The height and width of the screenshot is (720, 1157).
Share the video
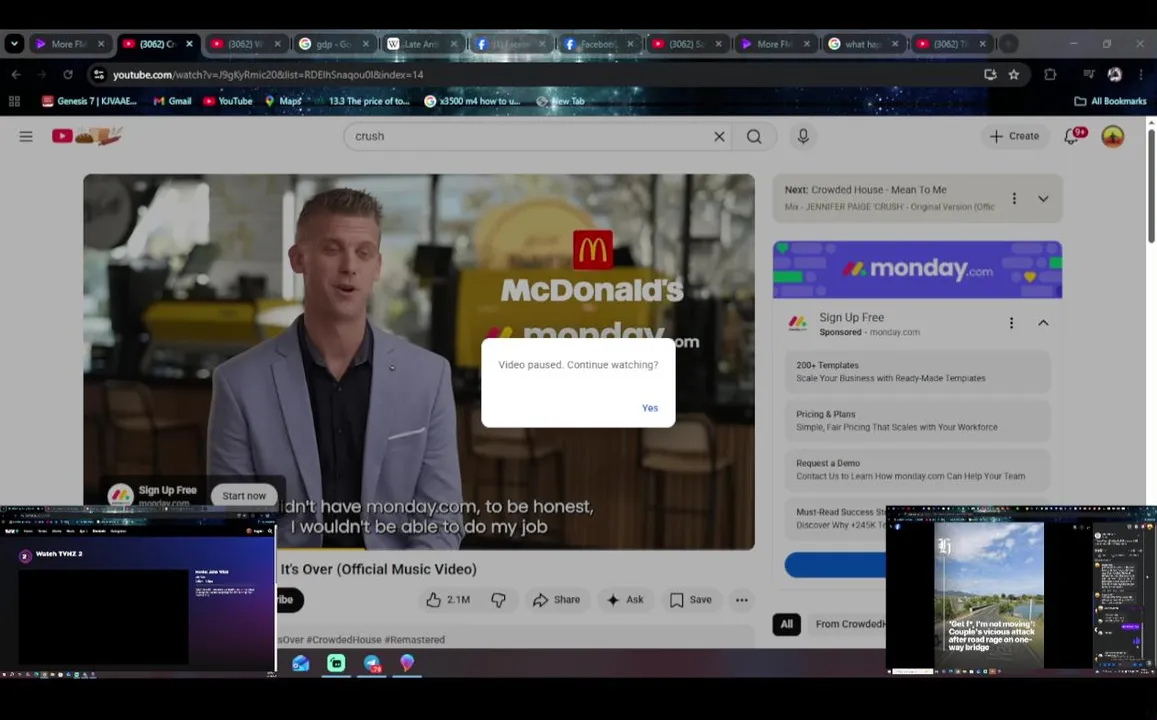click(x=556, y=600)
